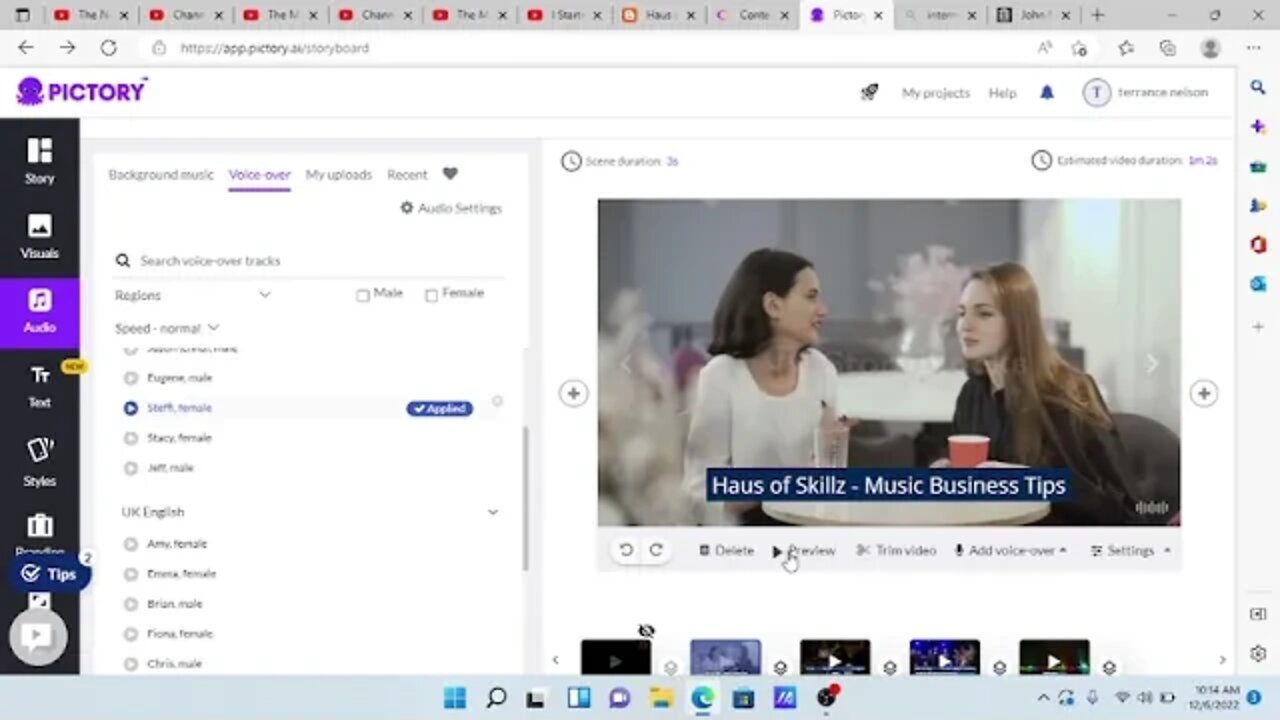Open the Edge sidebar search icon

[x=1258, y=88]
